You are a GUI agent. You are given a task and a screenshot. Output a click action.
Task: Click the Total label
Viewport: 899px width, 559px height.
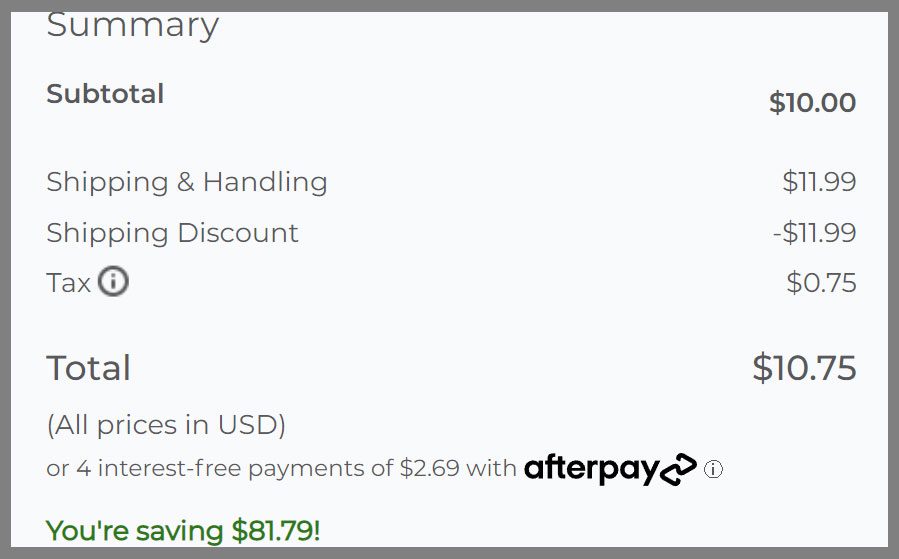[x=88, y=368]
